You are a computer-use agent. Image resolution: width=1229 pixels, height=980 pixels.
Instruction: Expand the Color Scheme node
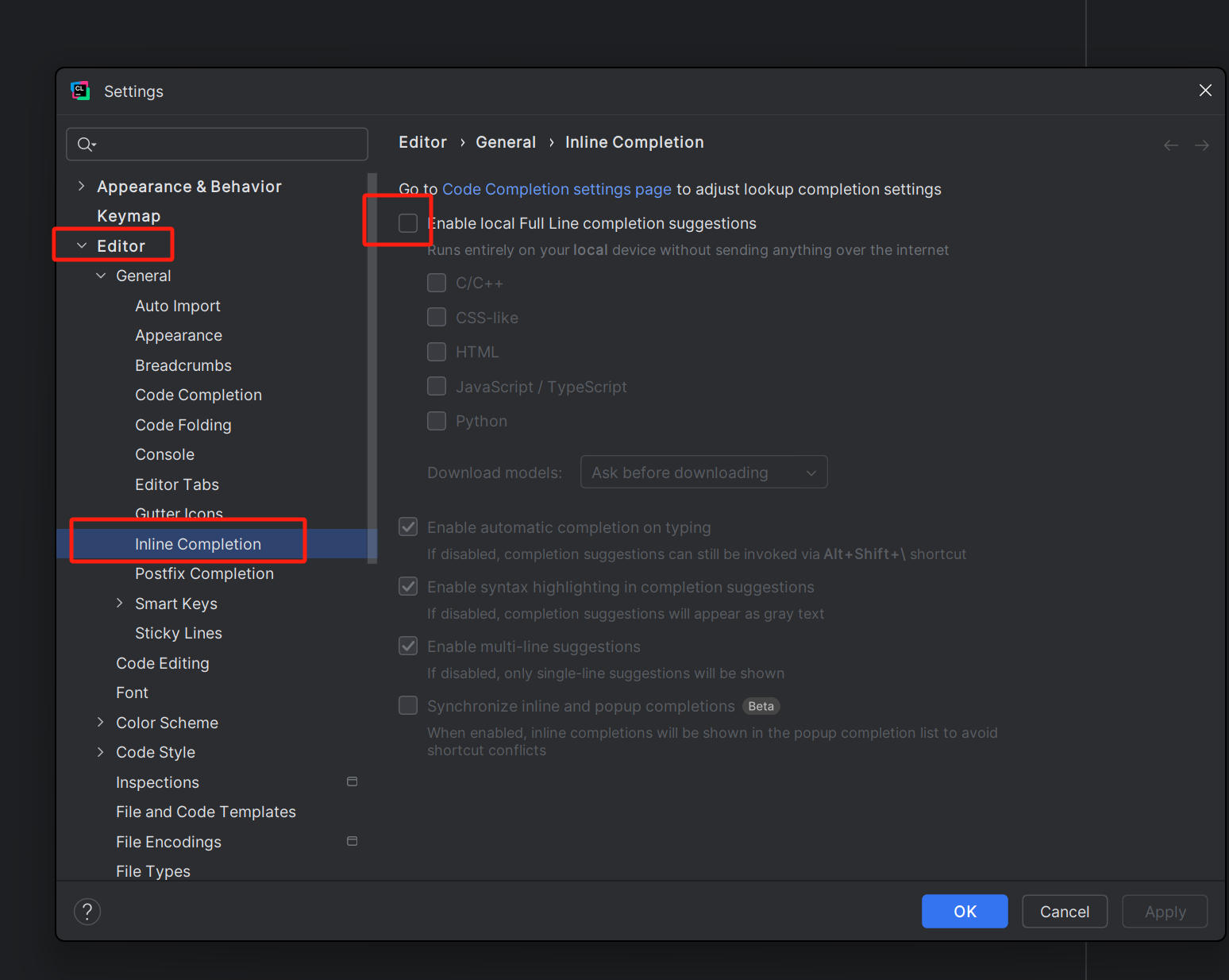(x=100, y=723)
